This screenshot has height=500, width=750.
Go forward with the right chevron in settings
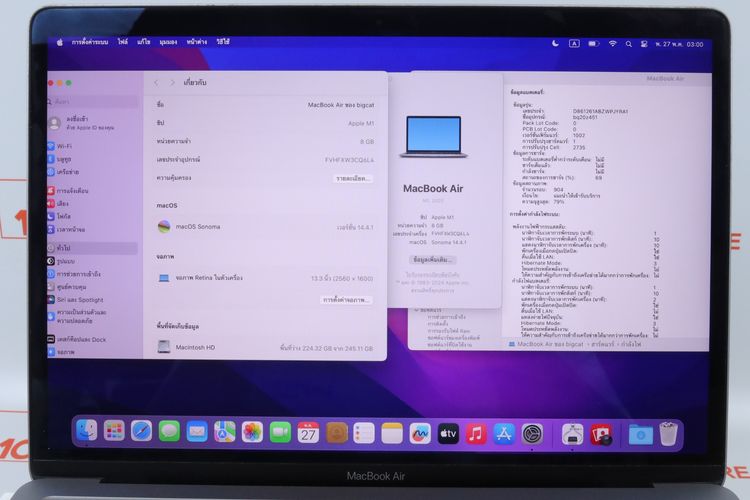pos(173,83)
